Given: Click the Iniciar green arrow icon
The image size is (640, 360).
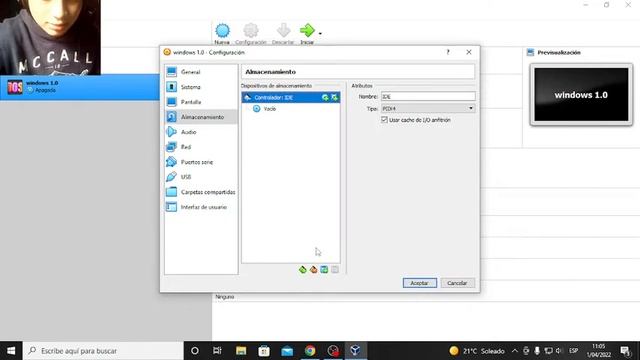Looking at the screenshot, I should tap(307, 30).
